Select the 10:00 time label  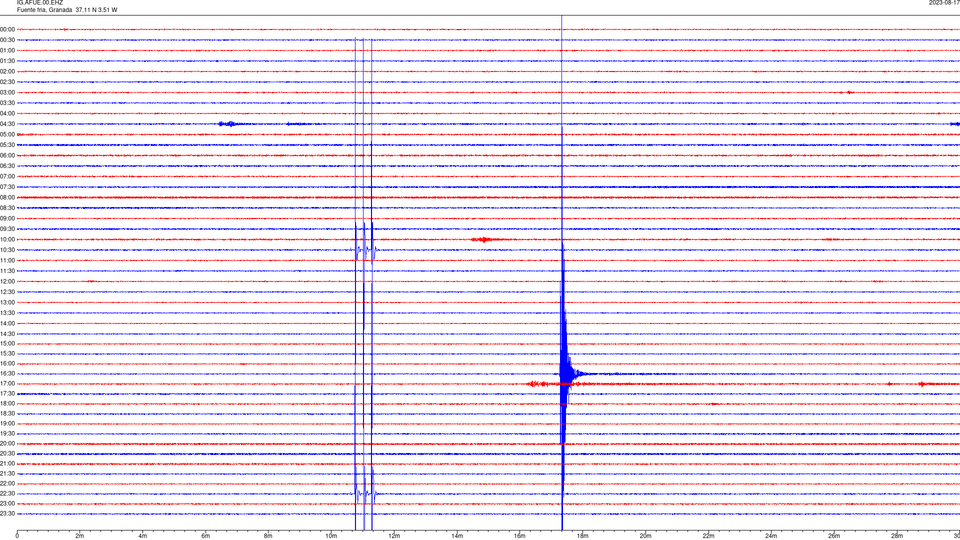pyautogui.click(x=7, y=239)
